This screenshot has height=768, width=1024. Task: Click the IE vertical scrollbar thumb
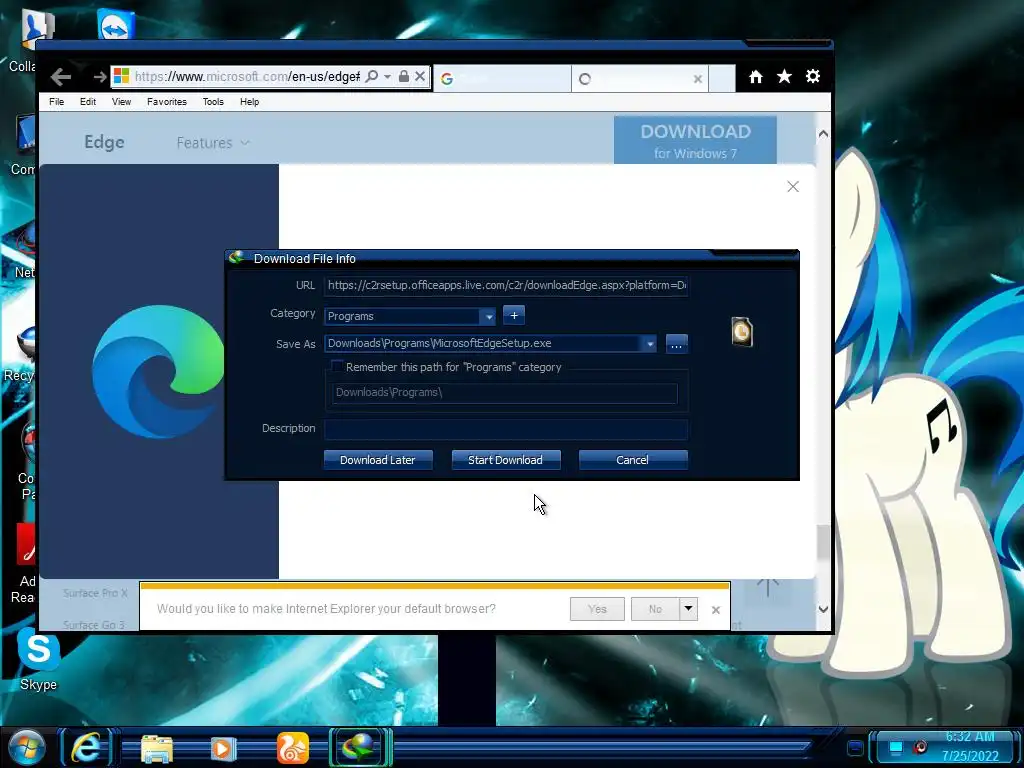tap(823, 541)
